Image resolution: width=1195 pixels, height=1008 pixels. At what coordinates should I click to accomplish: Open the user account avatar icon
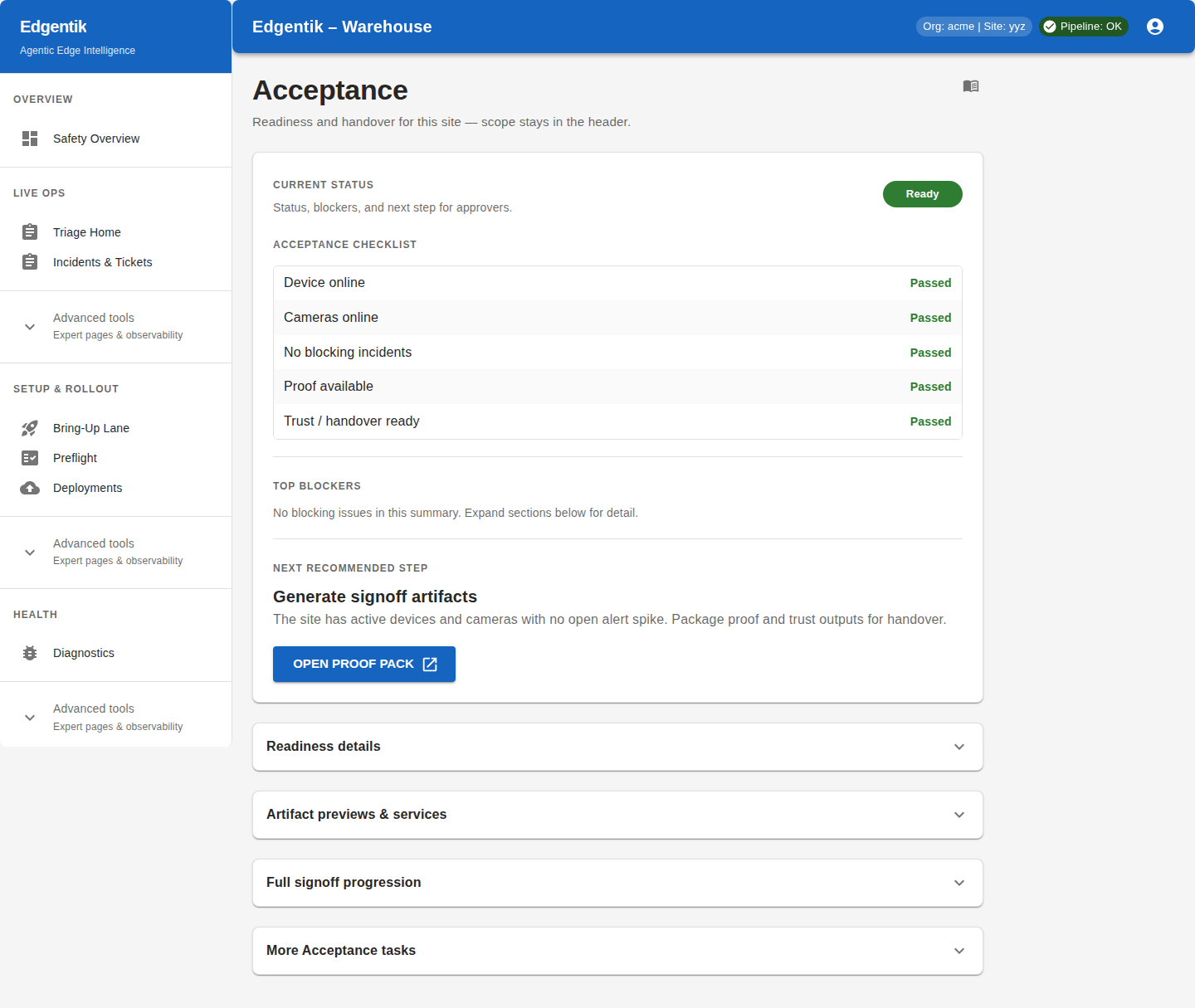point(1155,26)
